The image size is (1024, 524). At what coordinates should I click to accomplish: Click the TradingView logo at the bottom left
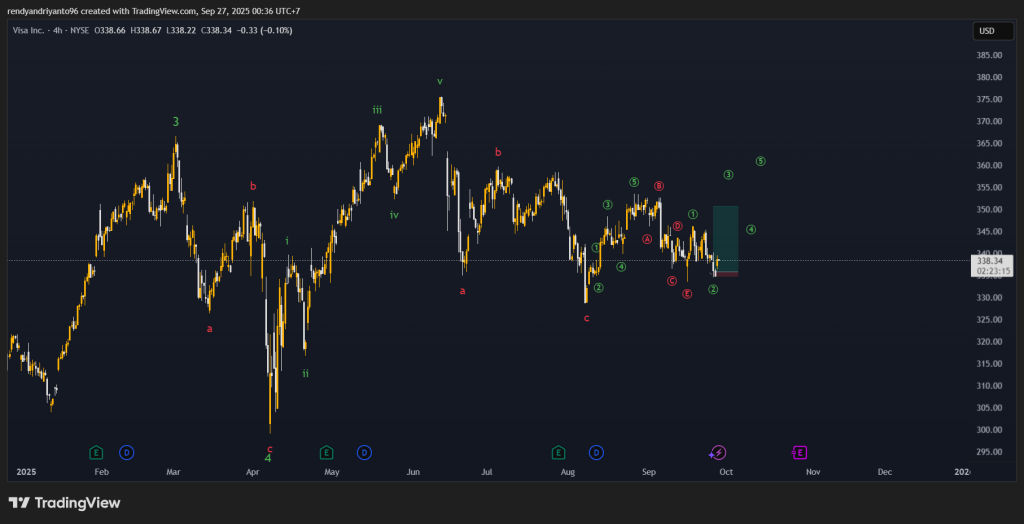click(64, 503)
